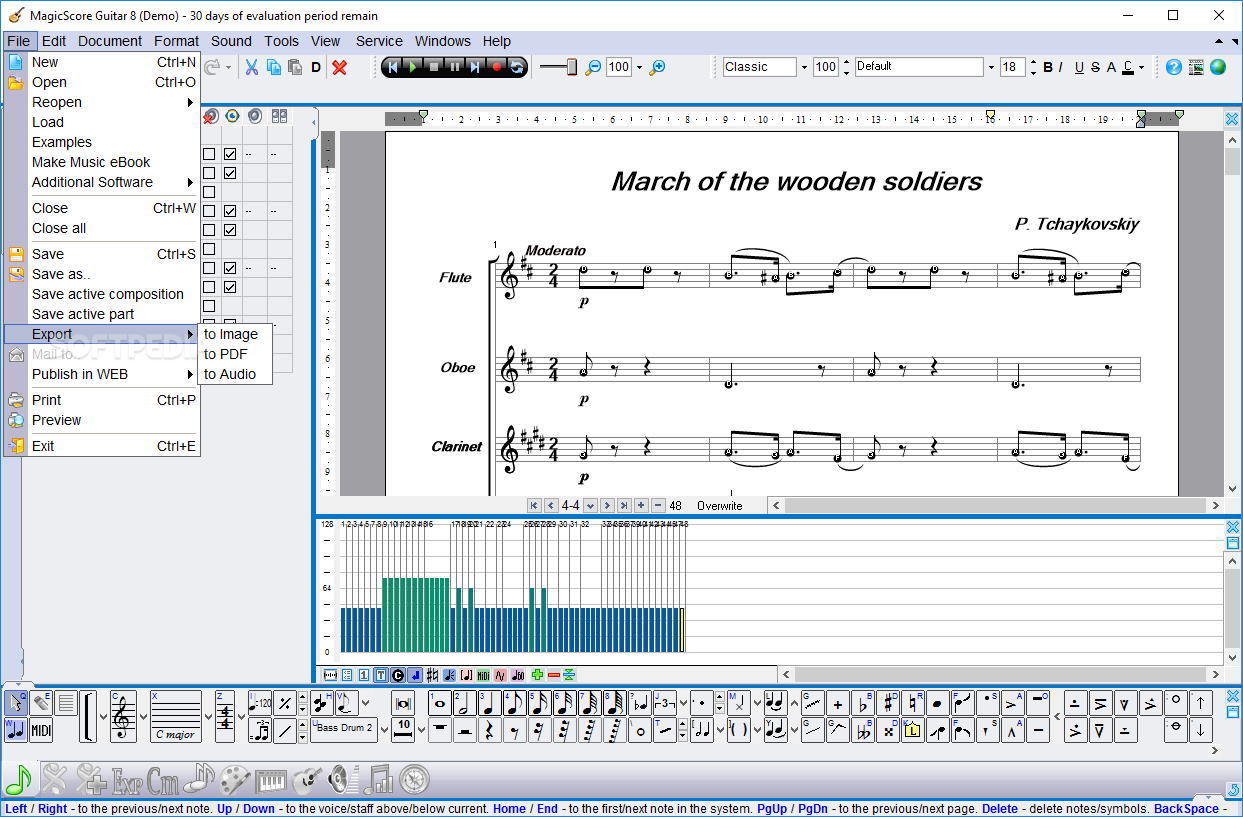Toggle the first row's unchecked checkbox in parts panel
Viewport: 1243px width, 817px height.
point(209,154)
